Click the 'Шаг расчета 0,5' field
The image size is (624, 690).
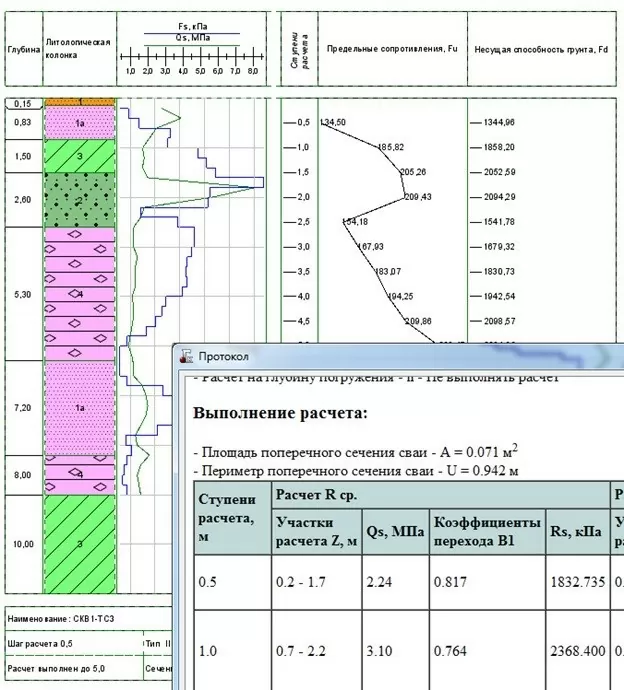pos(74,643)
